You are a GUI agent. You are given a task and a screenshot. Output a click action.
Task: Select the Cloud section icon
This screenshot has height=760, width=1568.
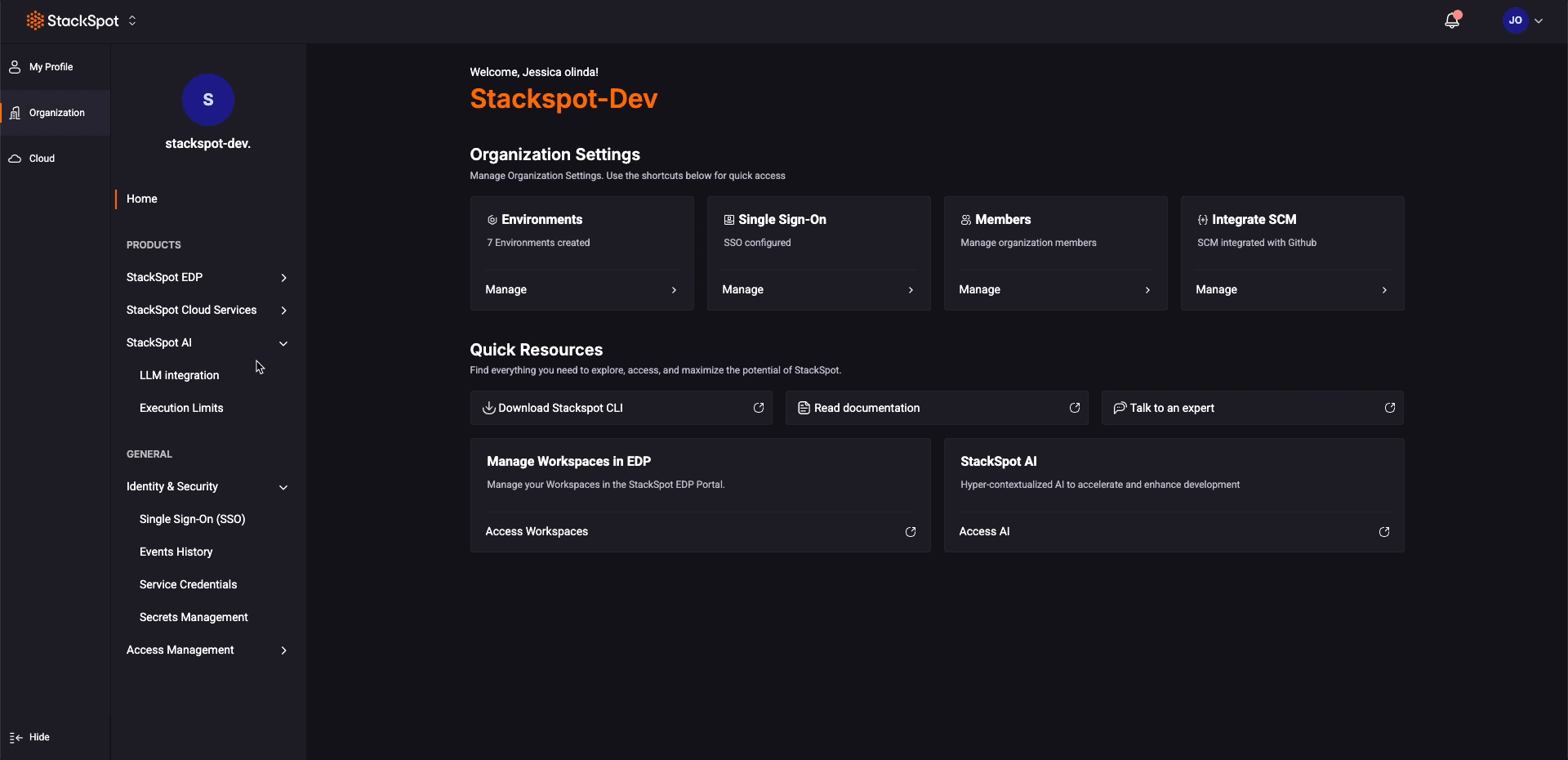click(x=15, y=159)
